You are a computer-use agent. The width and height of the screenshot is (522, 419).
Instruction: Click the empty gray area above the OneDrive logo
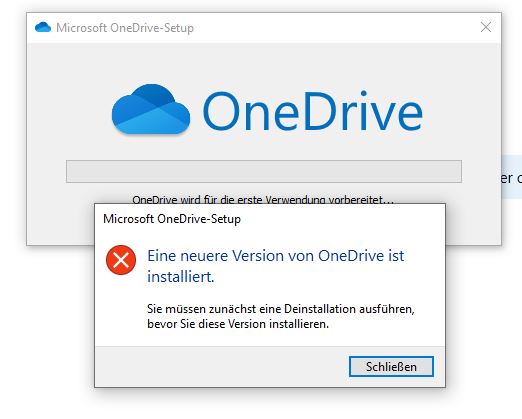point(264,63)
